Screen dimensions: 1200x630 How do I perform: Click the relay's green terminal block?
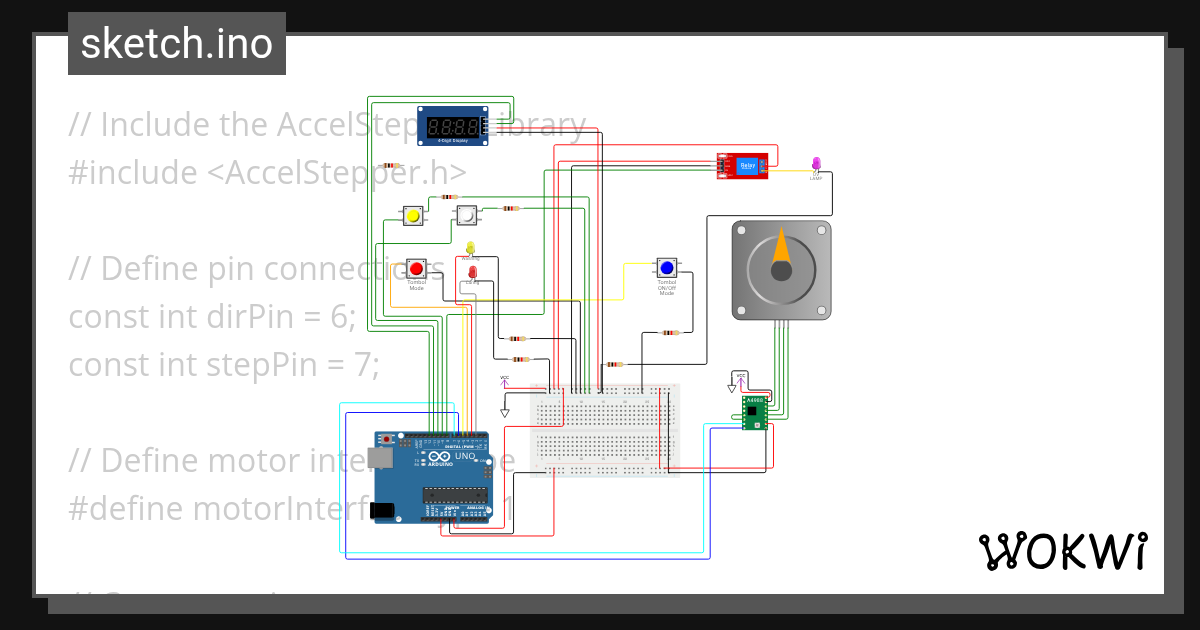(762, 166)
